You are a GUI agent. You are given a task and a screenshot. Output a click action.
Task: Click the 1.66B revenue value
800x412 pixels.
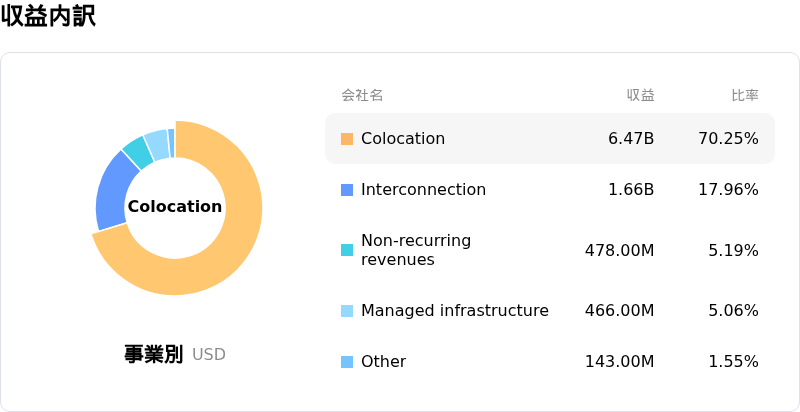click(x=631, y=190)
